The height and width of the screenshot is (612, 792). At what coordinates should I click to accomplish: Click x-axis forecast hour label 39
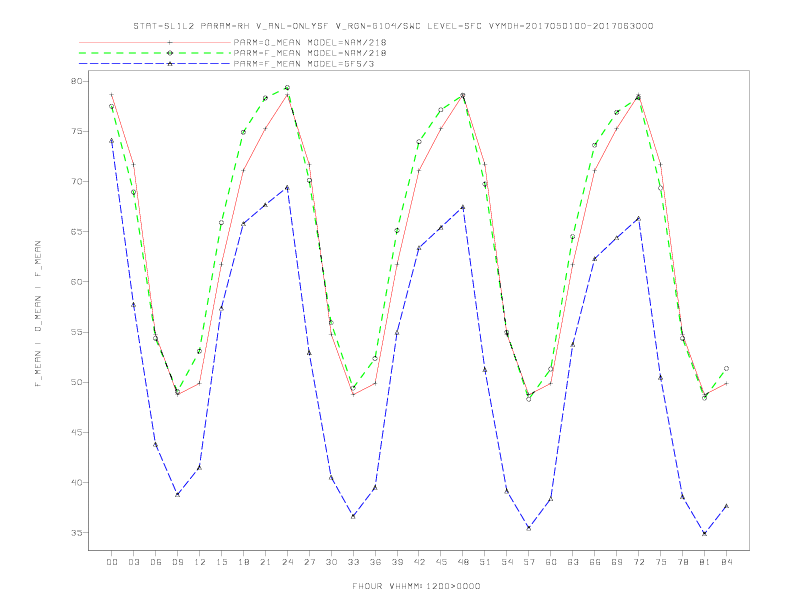tap(397, 562)
